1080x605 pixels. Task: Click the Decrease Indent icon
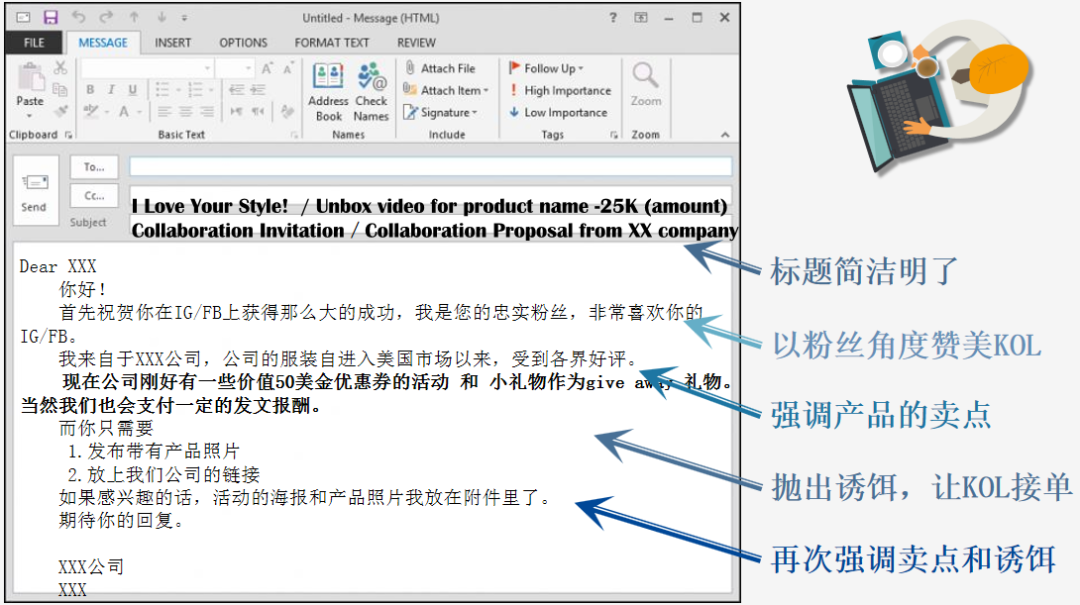click(236, 90)
